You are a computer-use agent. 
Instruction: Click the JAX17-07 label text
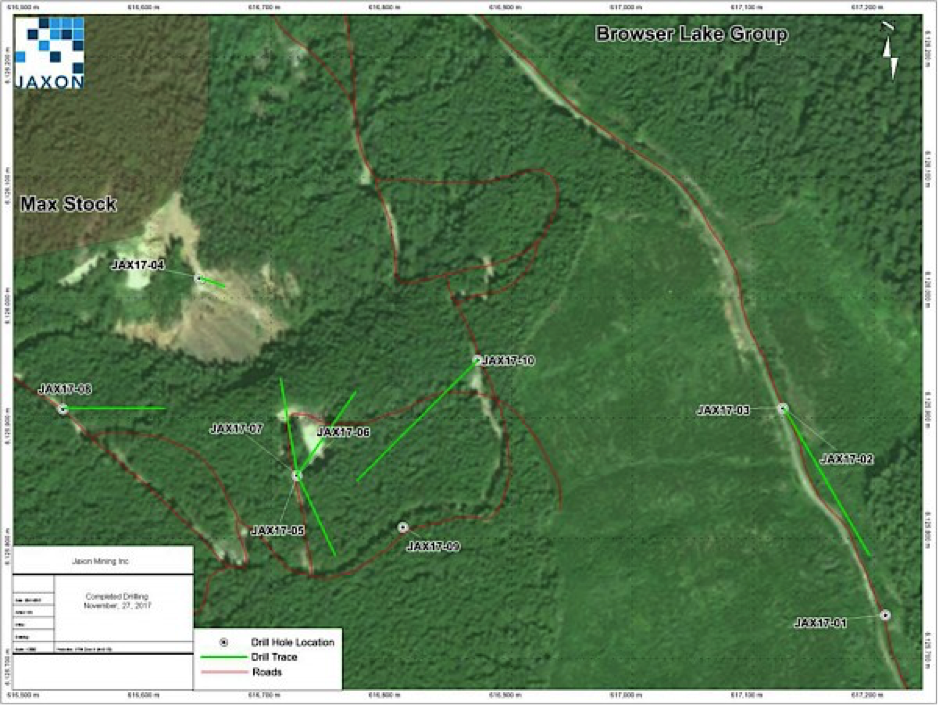(236, 428)
